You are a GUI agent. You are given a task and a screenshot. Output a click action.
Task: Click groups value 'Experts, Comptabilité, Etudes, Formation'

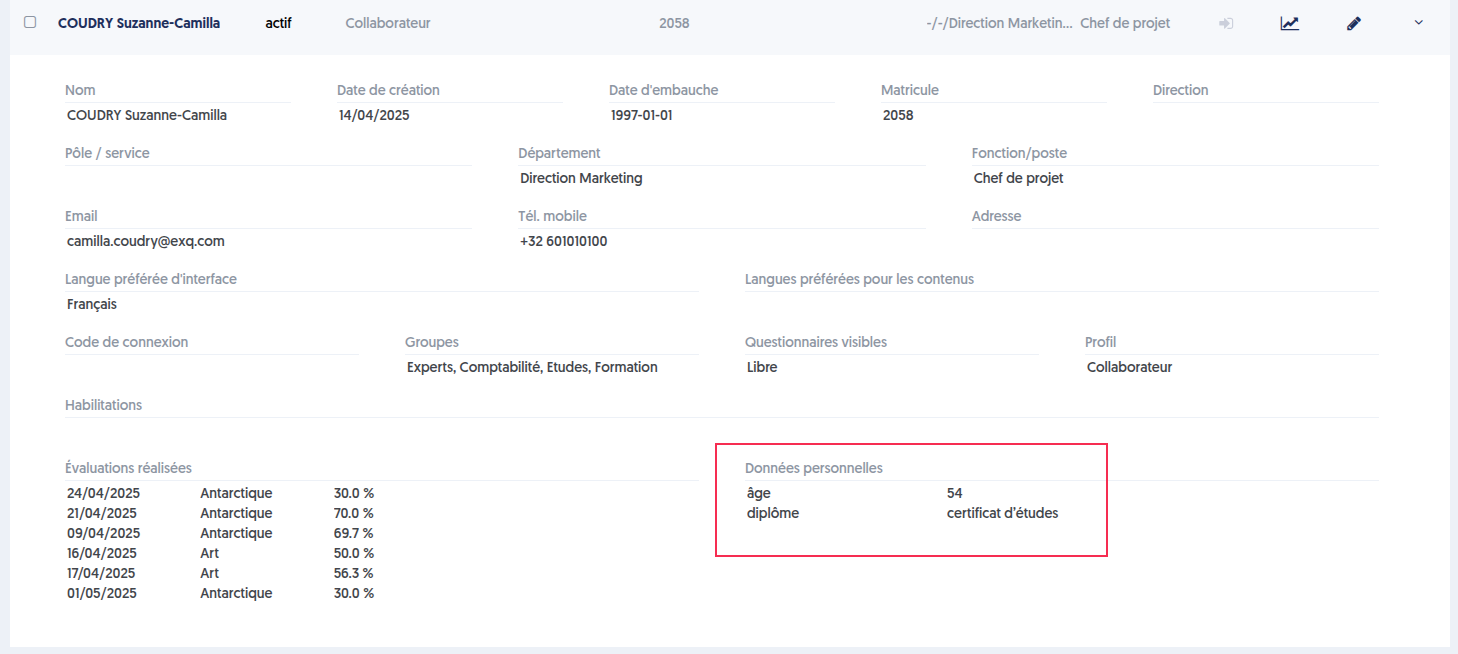[532, 367]
